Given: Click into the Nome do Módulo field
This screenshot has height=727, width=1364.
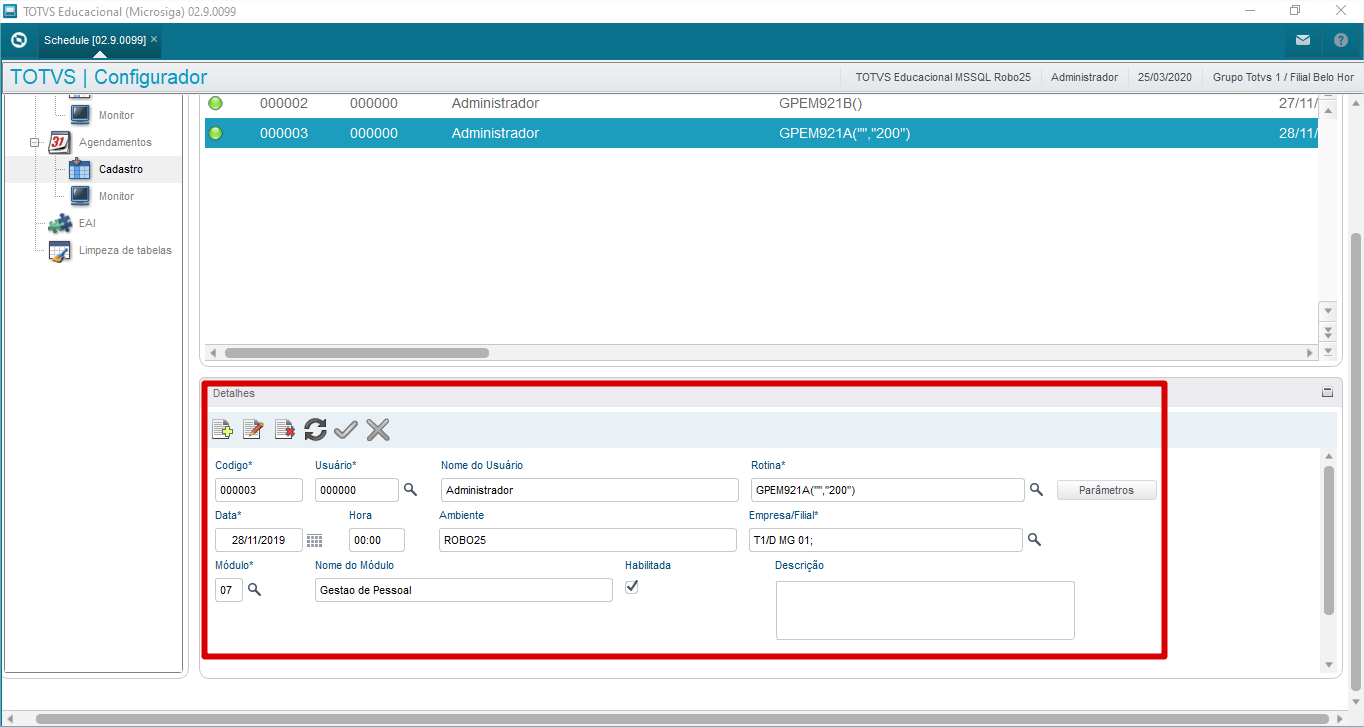Looking at the screenshot, I should click(463, 590).
